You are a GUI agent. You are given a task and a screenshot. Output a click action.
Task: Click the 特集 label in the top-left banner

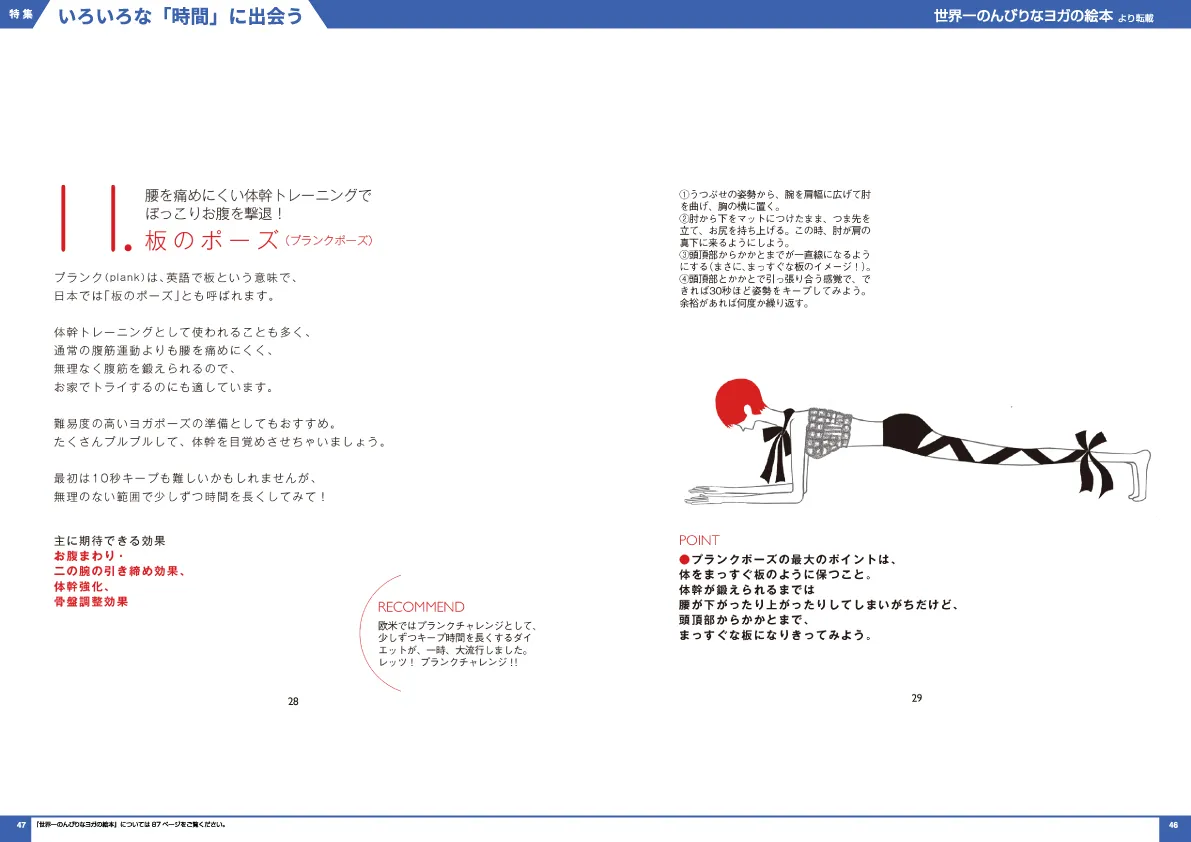[x=19, y=15]
